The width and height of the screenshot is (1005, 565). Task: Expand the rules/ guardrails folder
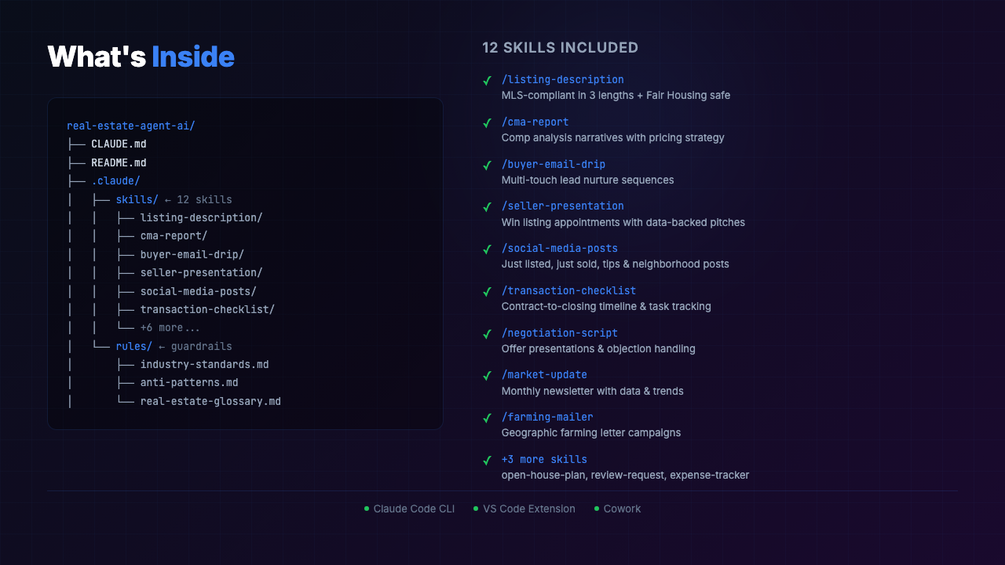(x=133, y=346)
